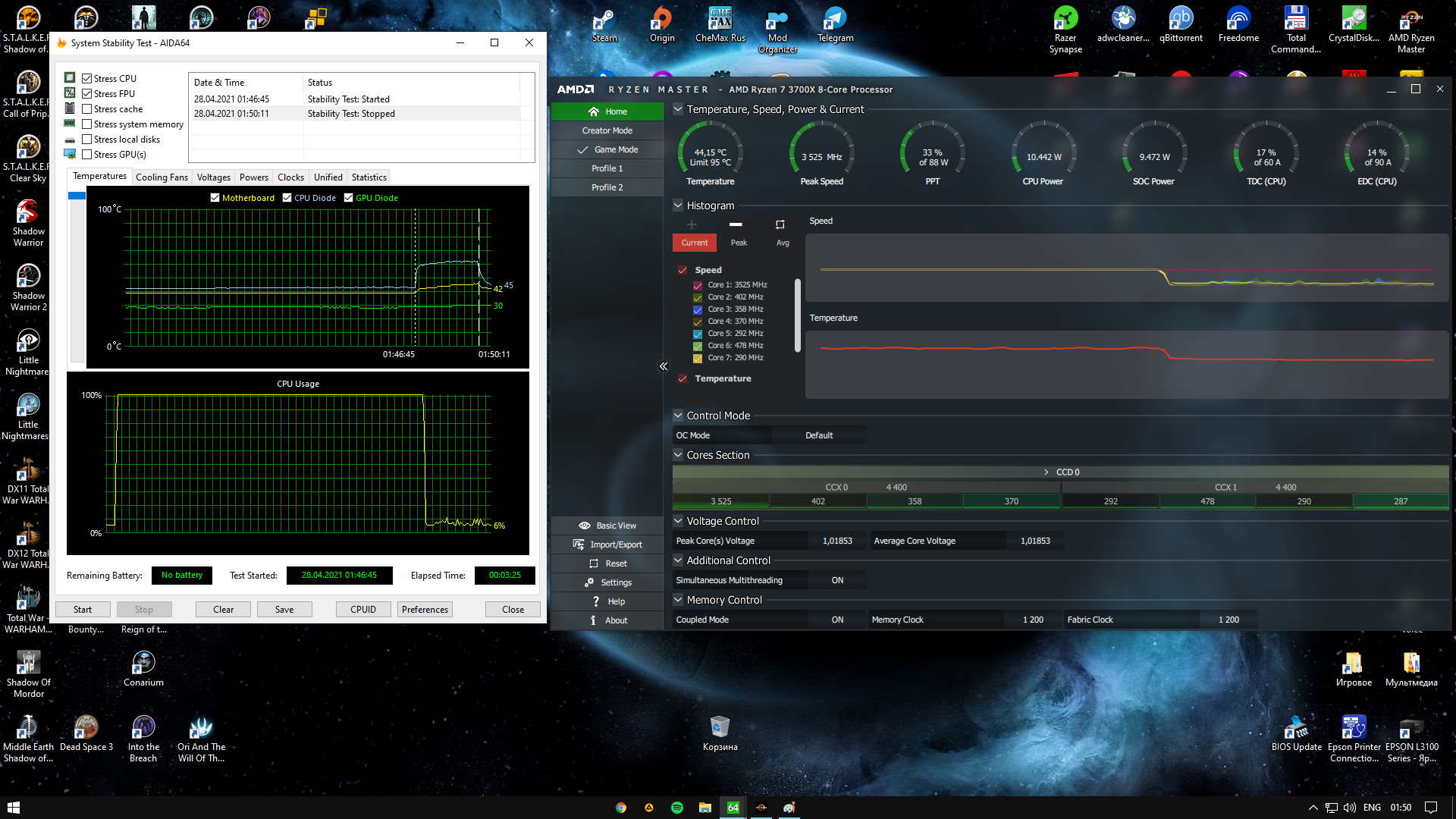Screen dimensions: 1456x819
Task: Collapse the Histogram section
Action: pos(678,205)
